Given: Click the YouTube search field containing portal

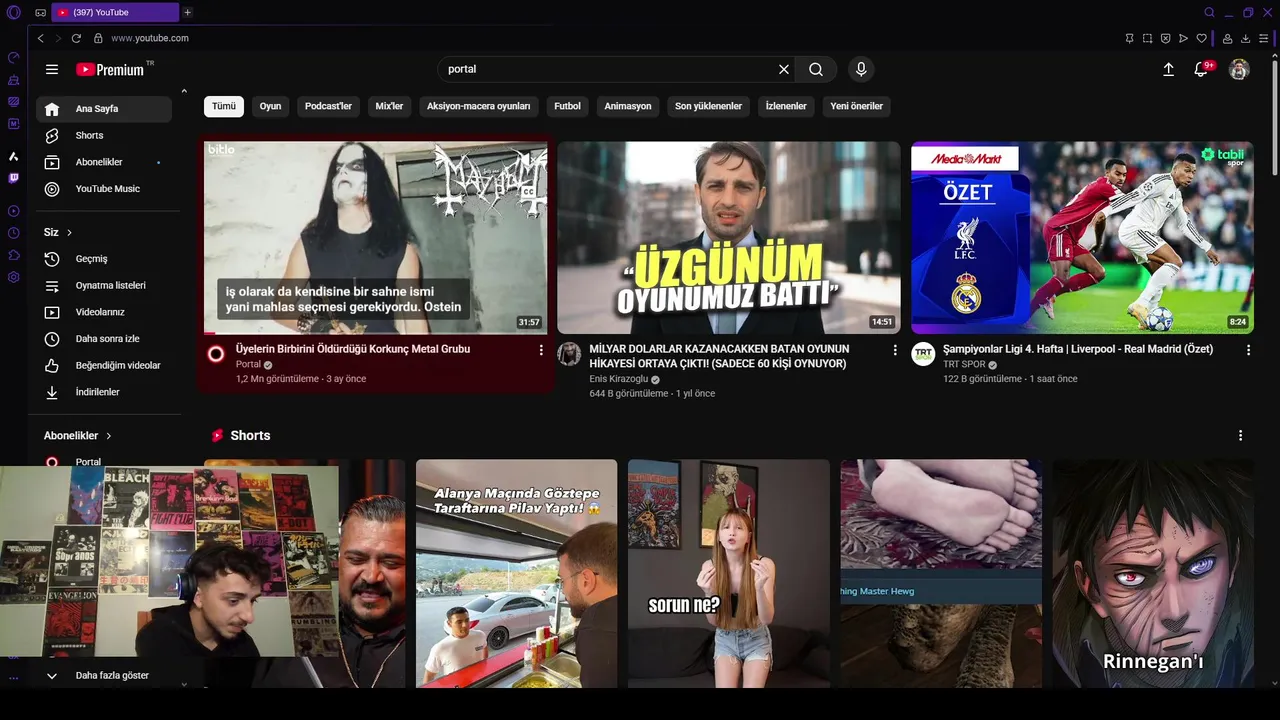Looking at the screenshot, I should pyautogui.click(x=610, y=69).
